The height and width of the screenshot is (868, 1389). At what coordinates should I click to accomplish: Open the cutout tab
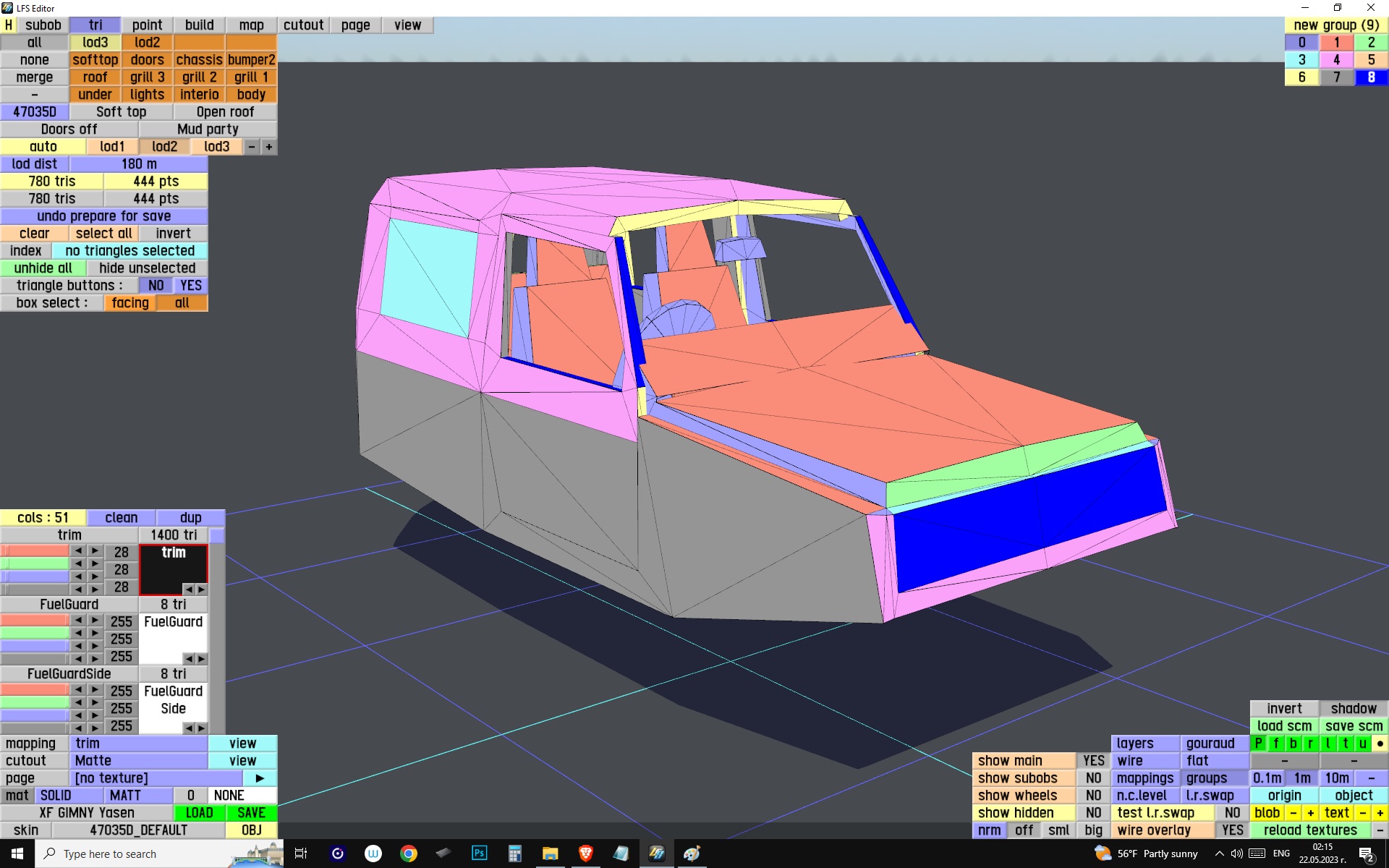pyautogui.click(x=303, y=25)
